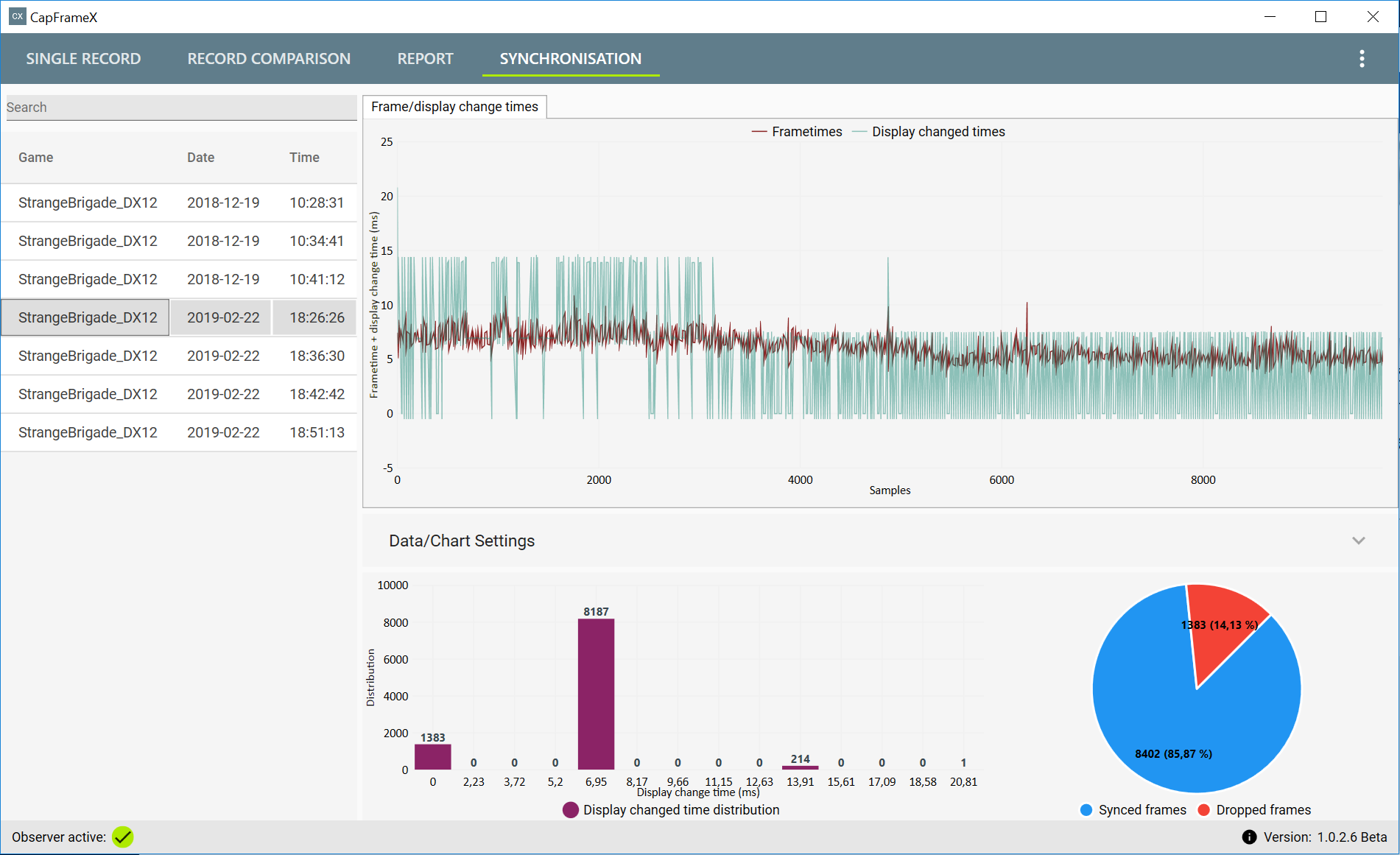Viewport: 1400px width, 855px height.
Task: Select the record from 18:36:30
Action: [179, 356]
